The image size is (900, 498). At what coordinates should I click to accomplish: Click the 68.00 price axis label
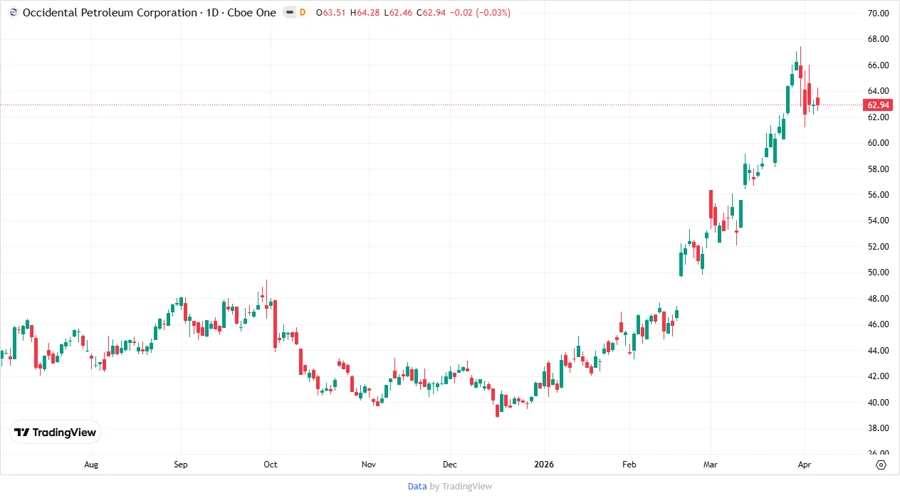click(x=878, y=39)
